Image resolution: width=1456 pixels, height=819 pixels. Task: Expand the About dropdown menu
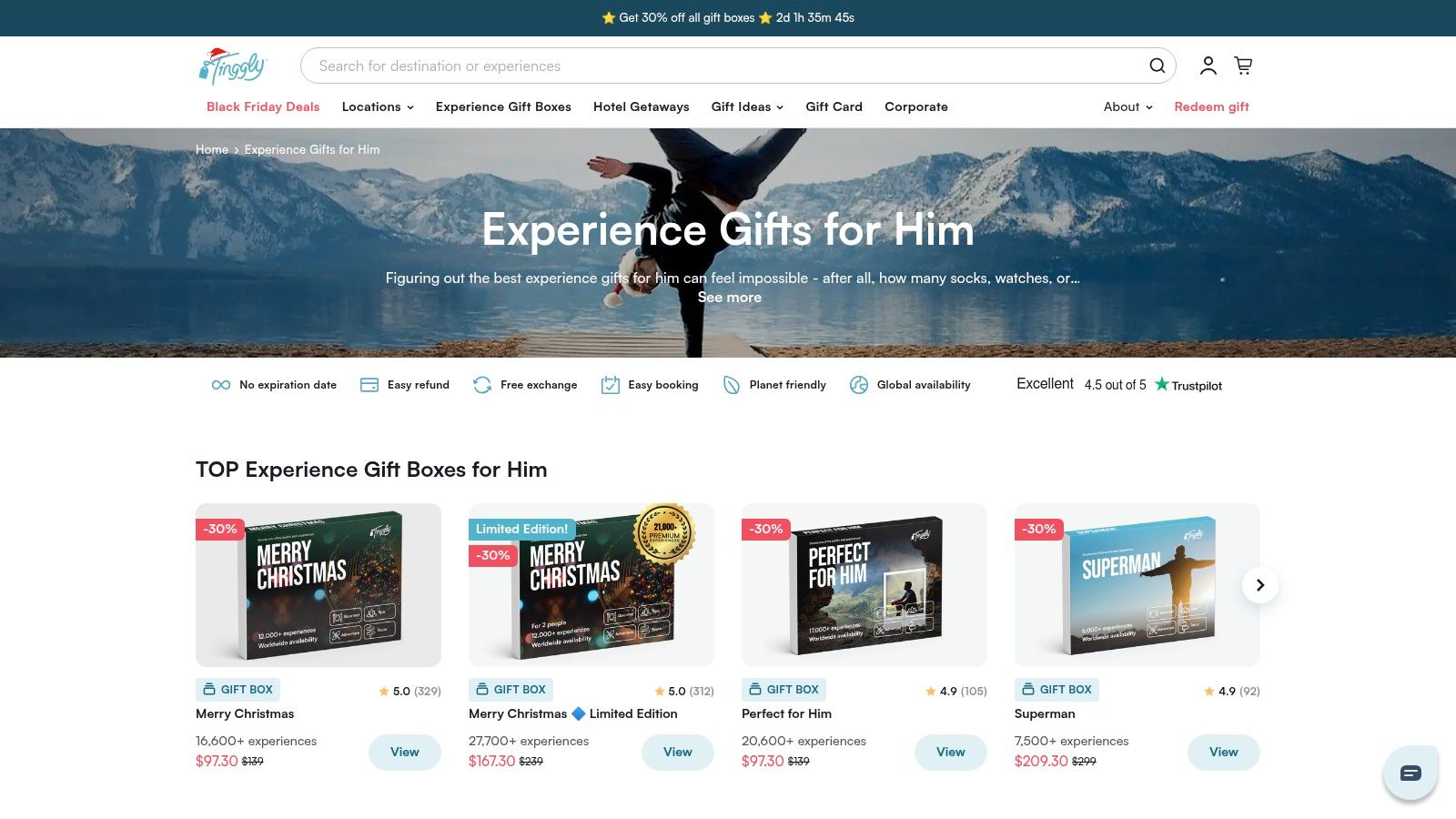1127,106
